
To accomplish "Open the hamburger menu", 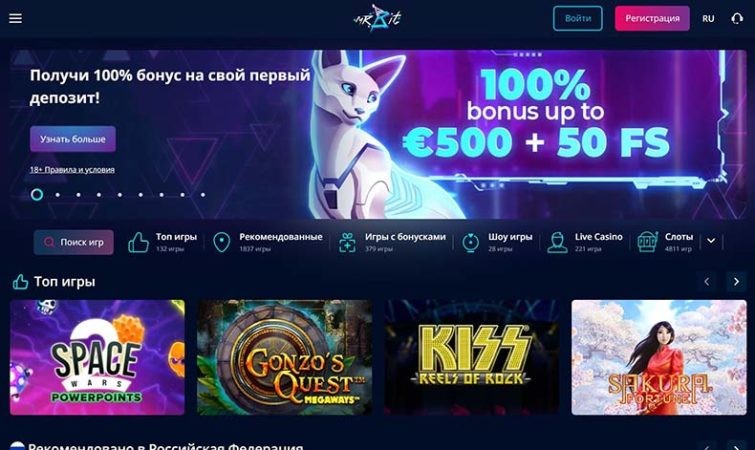I will [x=15, y=18].
